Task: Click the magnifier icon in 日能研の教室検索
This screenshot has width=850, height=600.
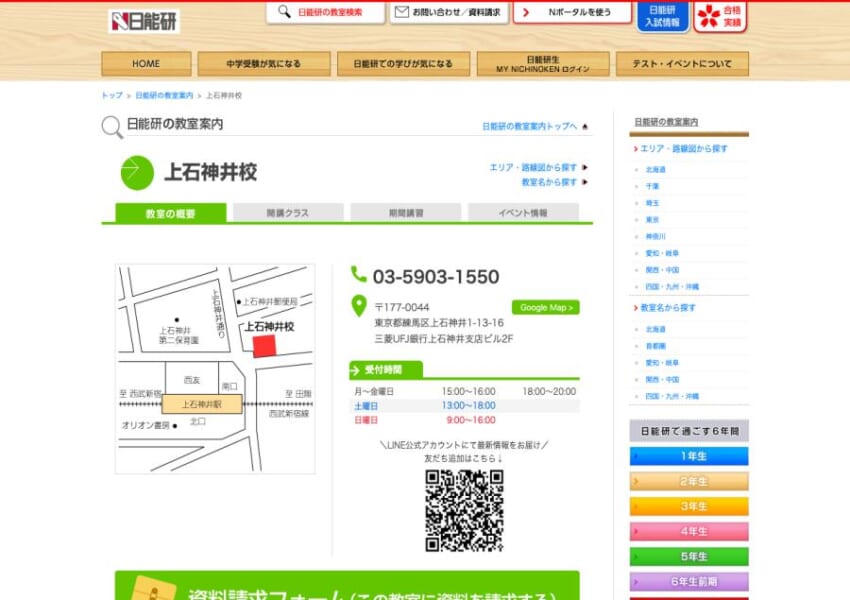Action: [x=284, y=11]
